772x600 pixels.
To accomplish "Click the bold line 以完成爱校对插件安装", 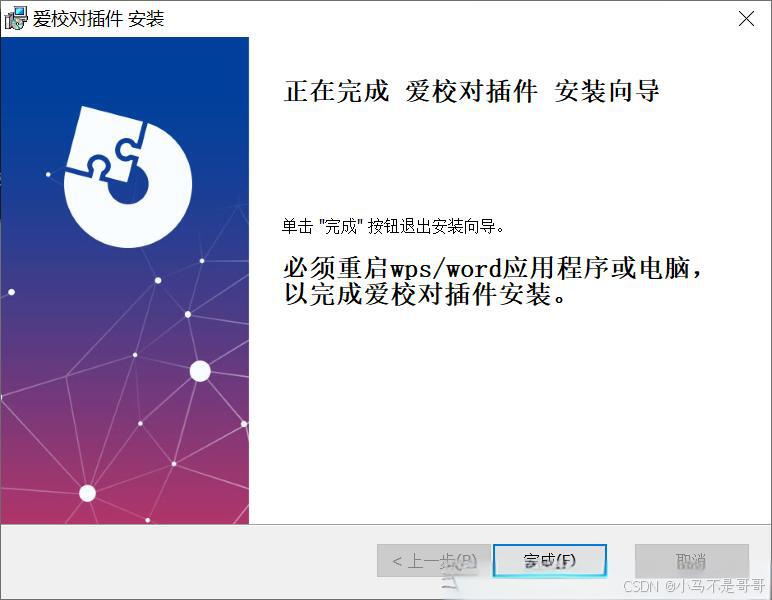I will click(x=424, y=294).
